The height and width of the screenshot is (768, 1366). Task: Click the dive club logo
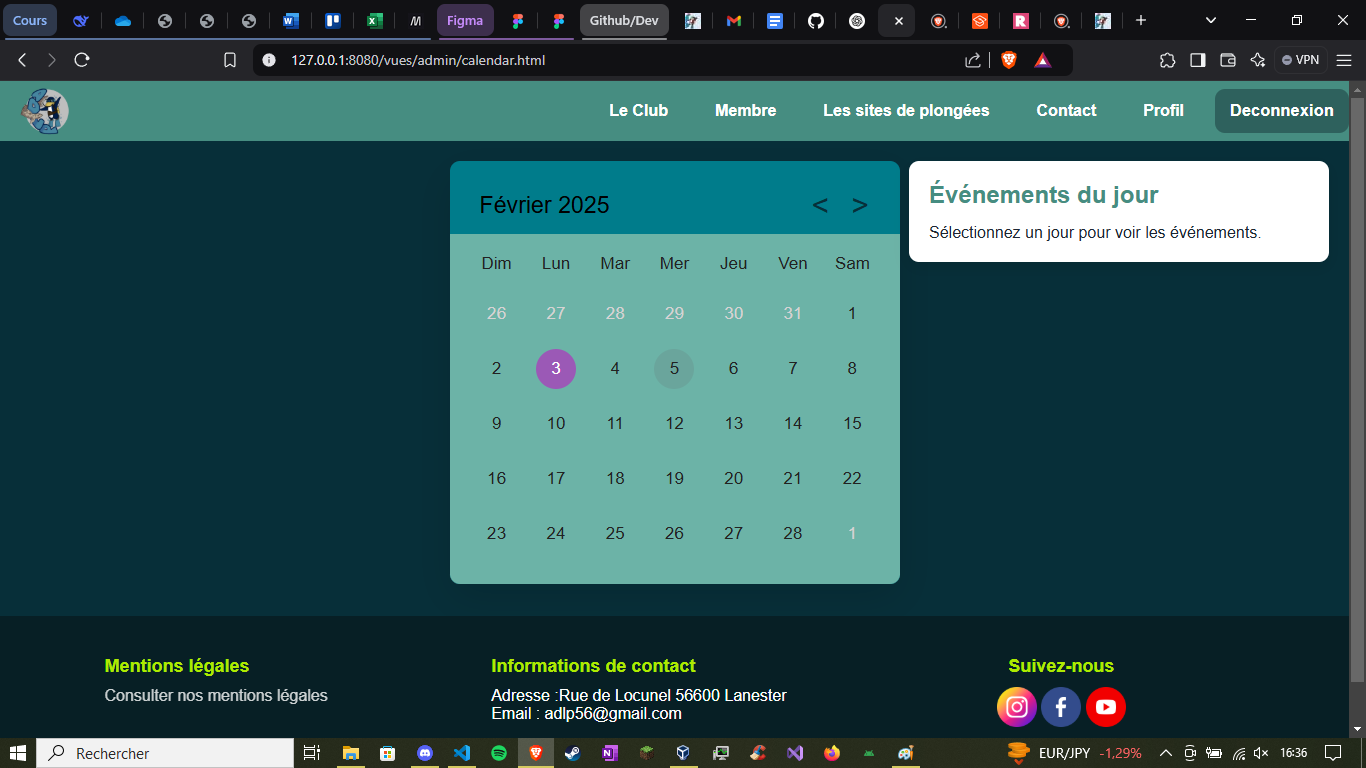point(44,111)
